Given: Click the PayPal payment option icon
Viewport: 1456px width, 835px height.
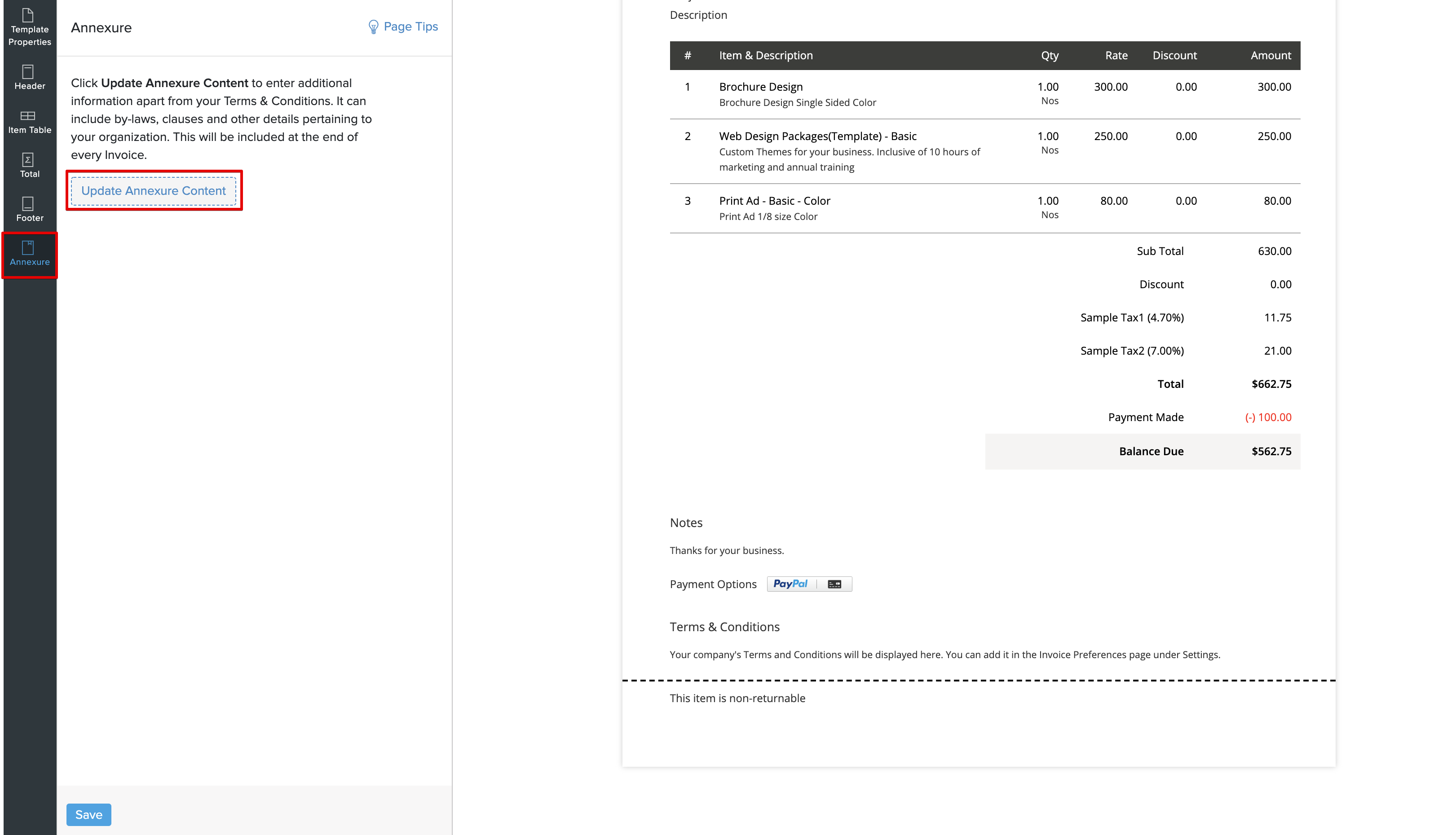Looking at the screenshot, I should (x=790, y=584).
